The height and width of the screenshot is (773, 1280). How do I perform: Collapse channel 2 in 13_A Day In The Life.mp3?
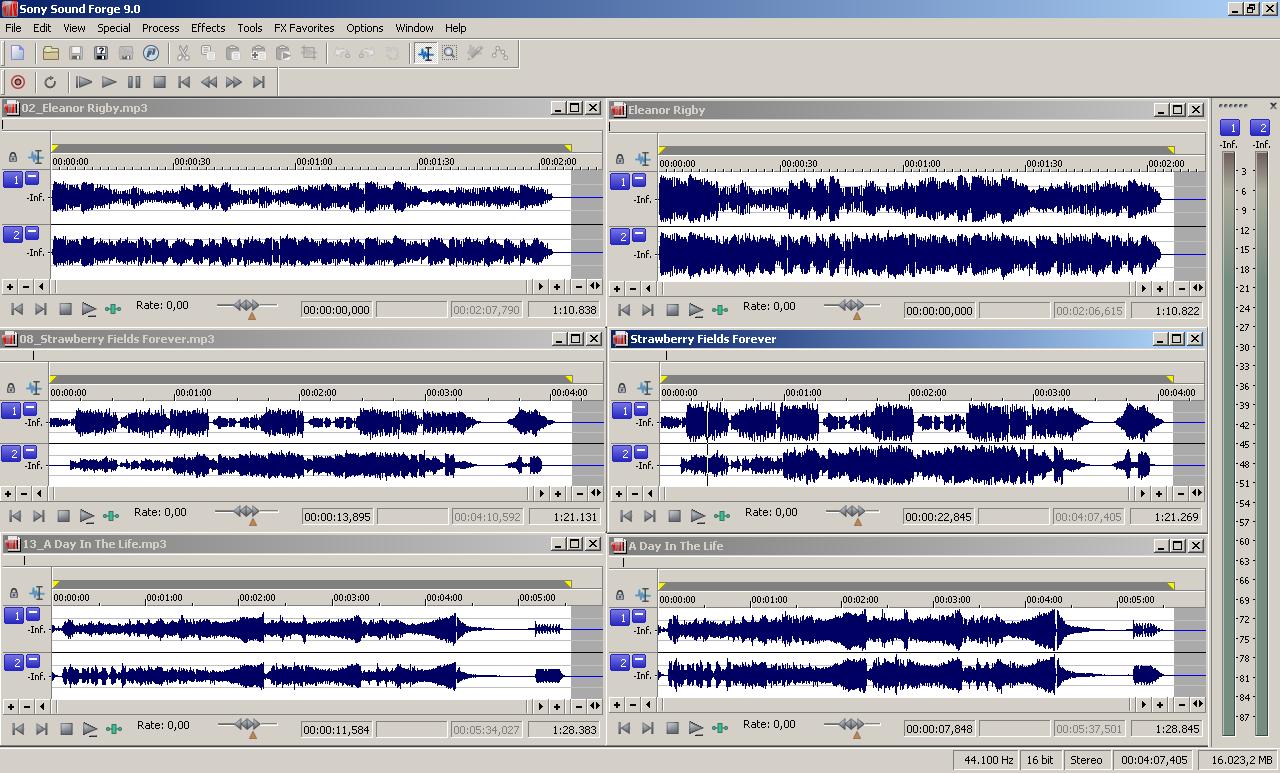33,661
